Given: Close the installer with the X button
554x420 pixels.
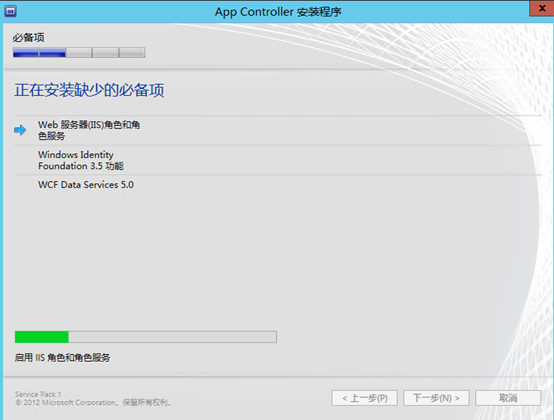Looking at the screenshot, I should tap(541, 8).
